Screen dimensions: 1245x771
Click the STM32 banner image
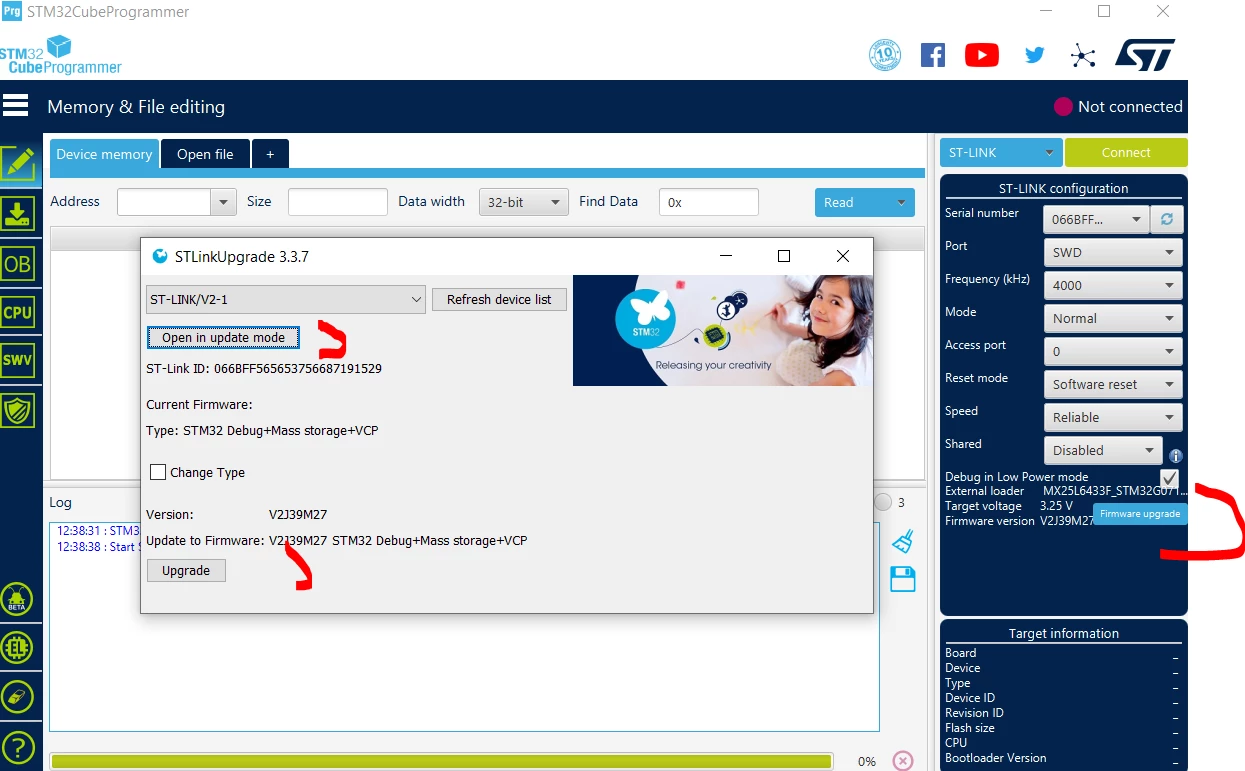[x=723, y=330]
